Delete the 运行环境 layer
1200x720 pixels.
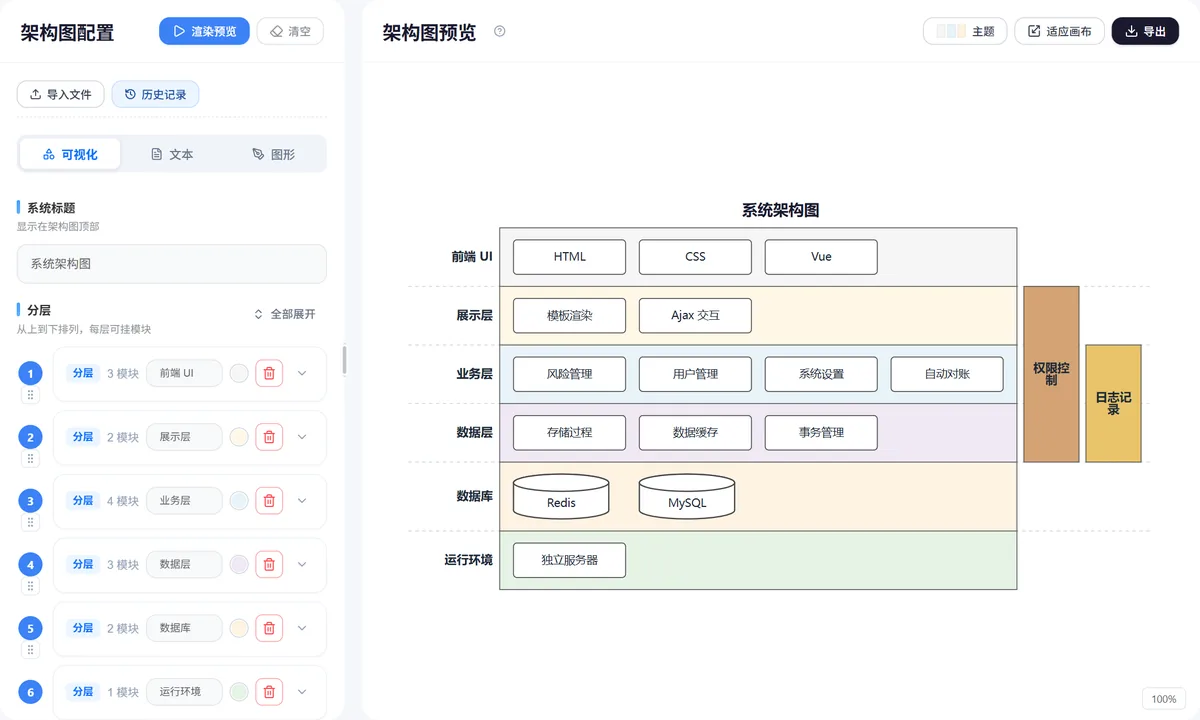tap(269, 692)
